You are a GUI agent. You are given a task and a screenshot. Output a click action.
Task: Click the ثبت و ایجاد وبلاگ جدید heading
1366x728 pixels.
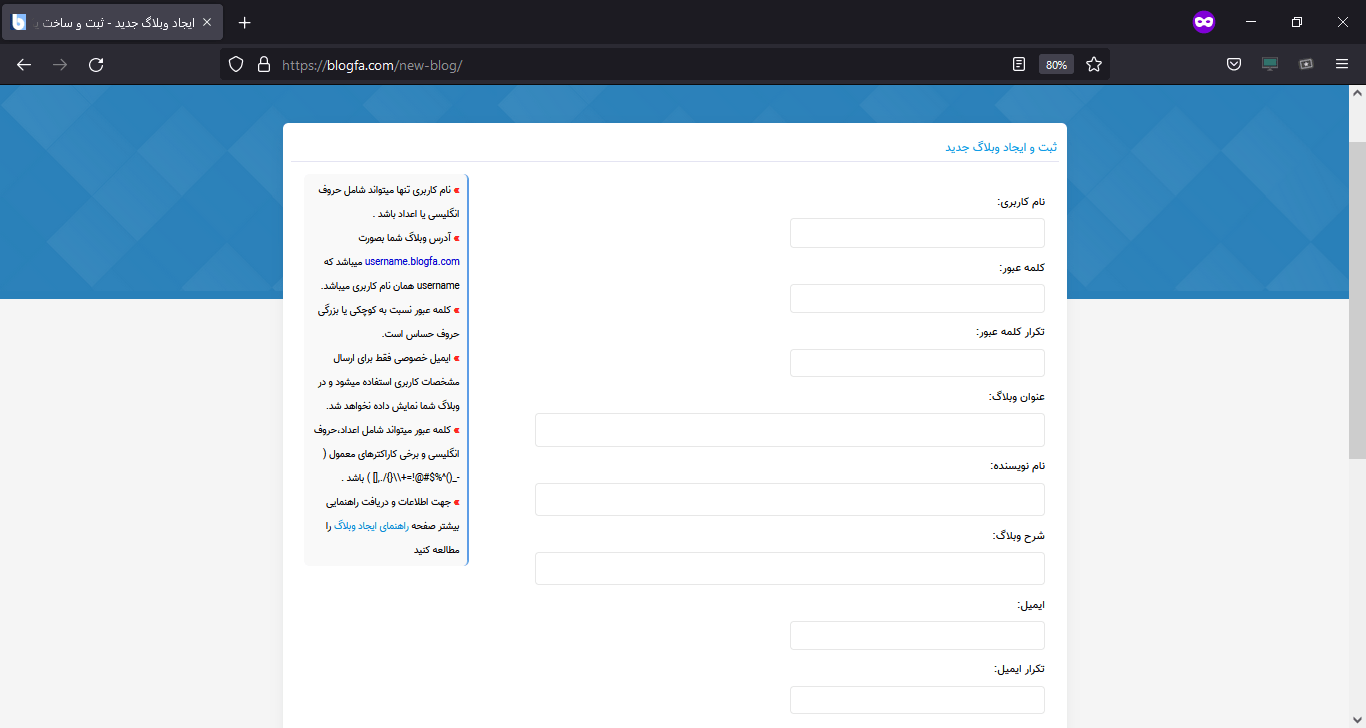pyautogui.click(x=1001, y=147)
